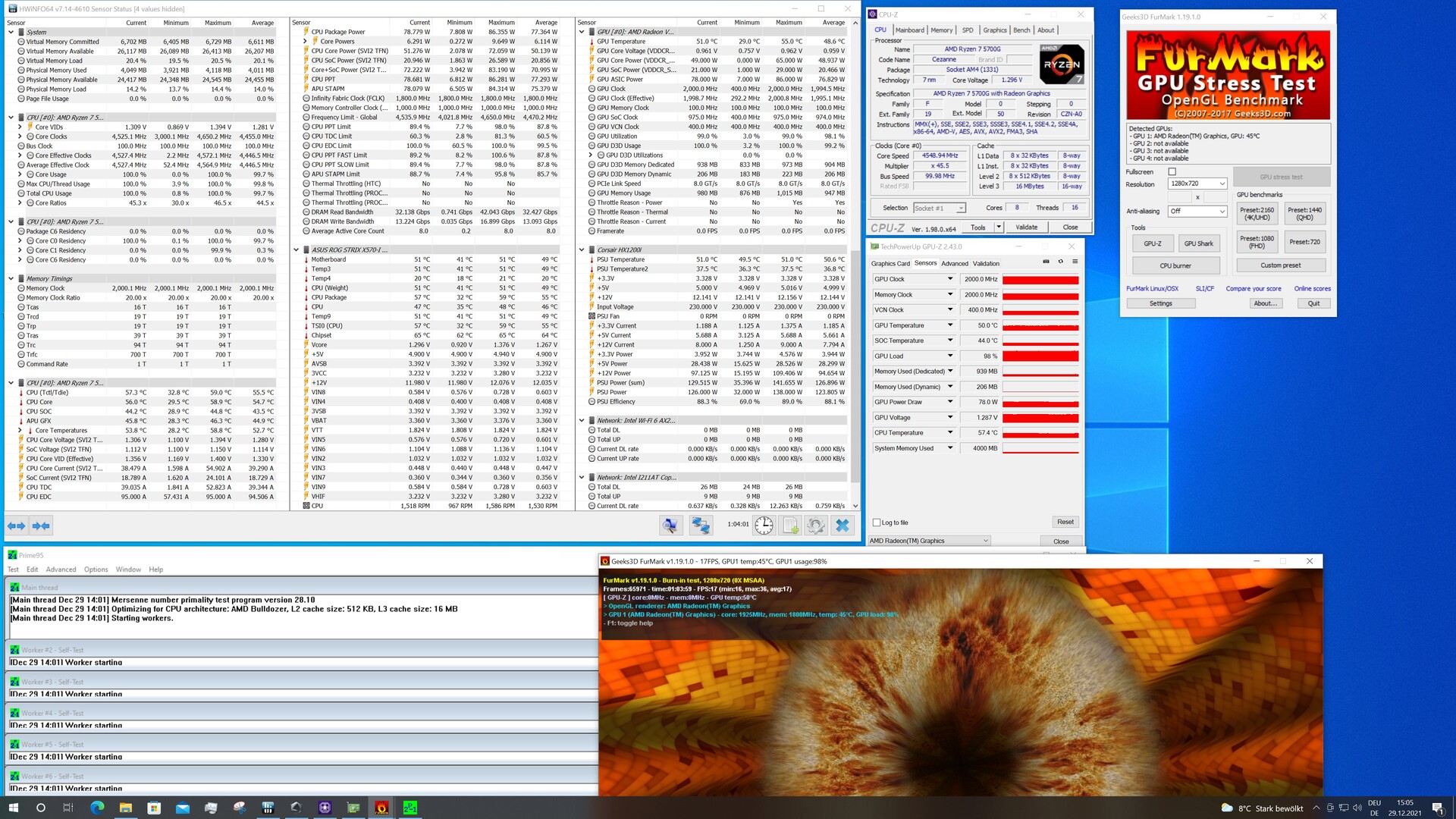Click the GPU-Z refresh icon
Viewport: 1456px width, 819px height.
[x=1060, y=262]
